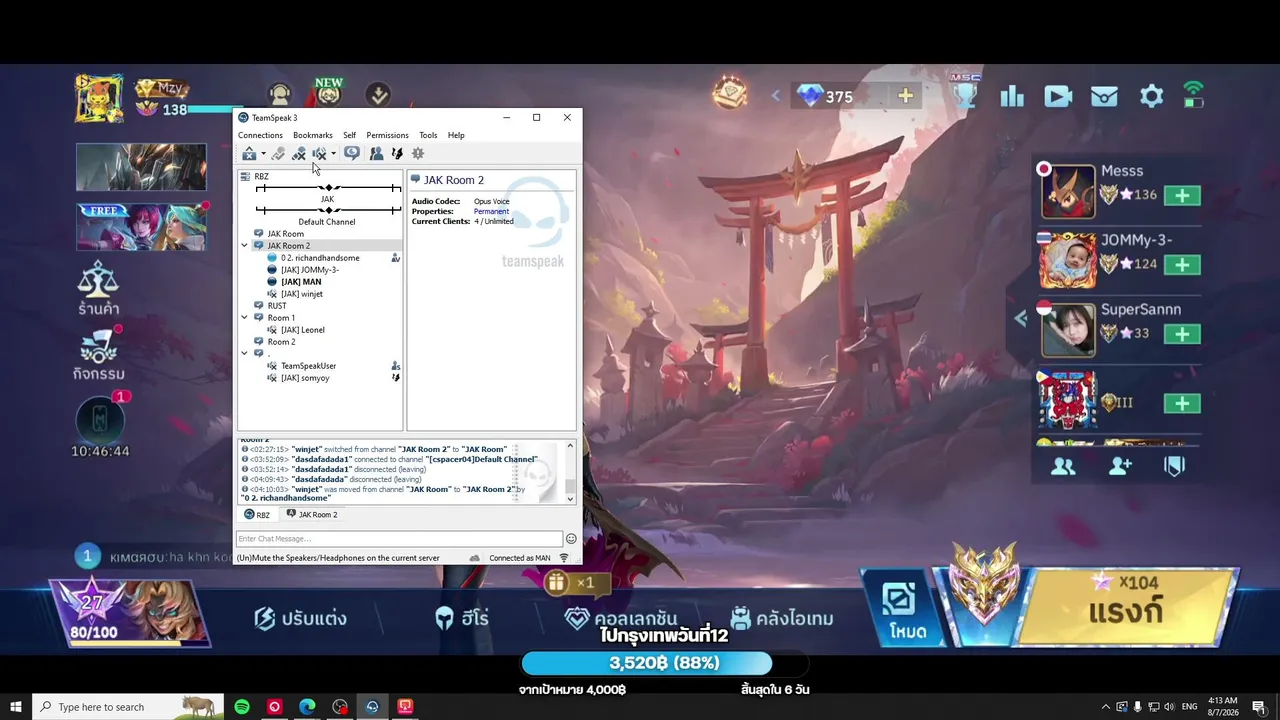The width and height of the screenshot is (1280, 720).
Task: Open the Tools menu
Action: [428, 135]
